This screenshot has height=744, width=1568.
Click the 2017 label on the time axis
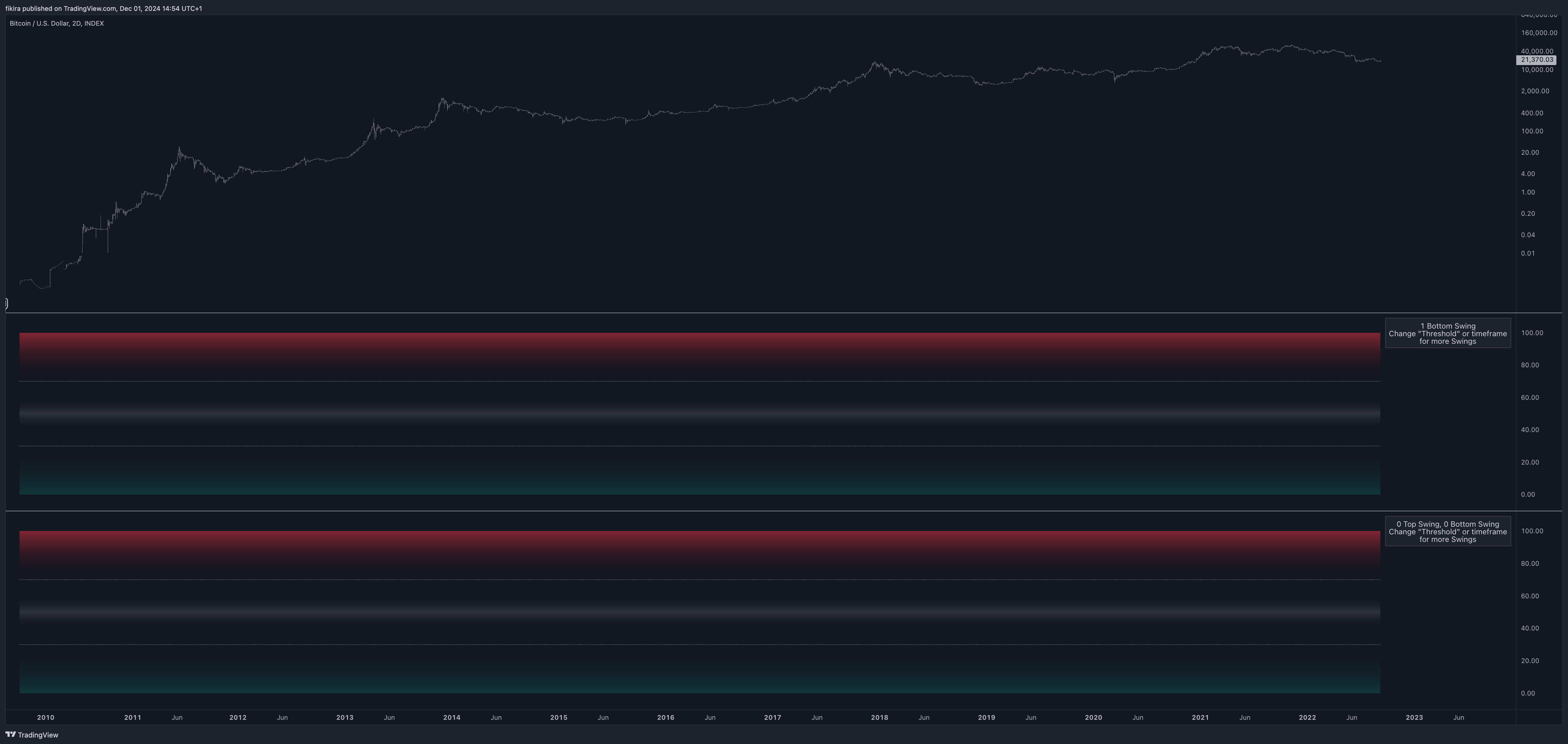click(773, 718)
